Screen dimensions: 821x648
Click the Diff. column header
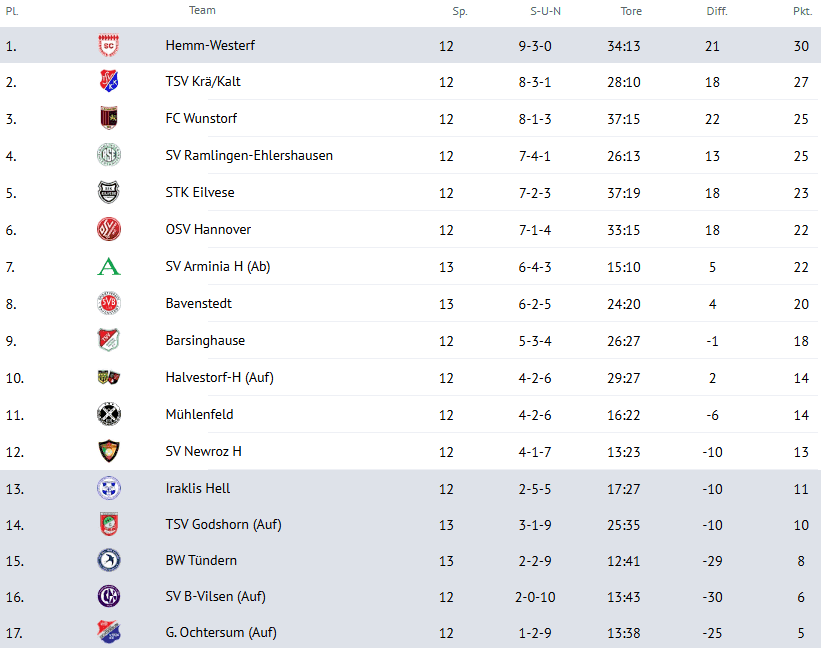click(716, 11)
